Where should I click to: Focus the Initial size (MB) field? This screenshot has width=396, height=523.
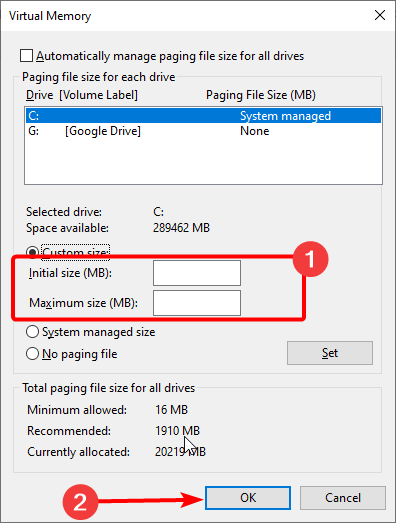(x=197, y=273)
